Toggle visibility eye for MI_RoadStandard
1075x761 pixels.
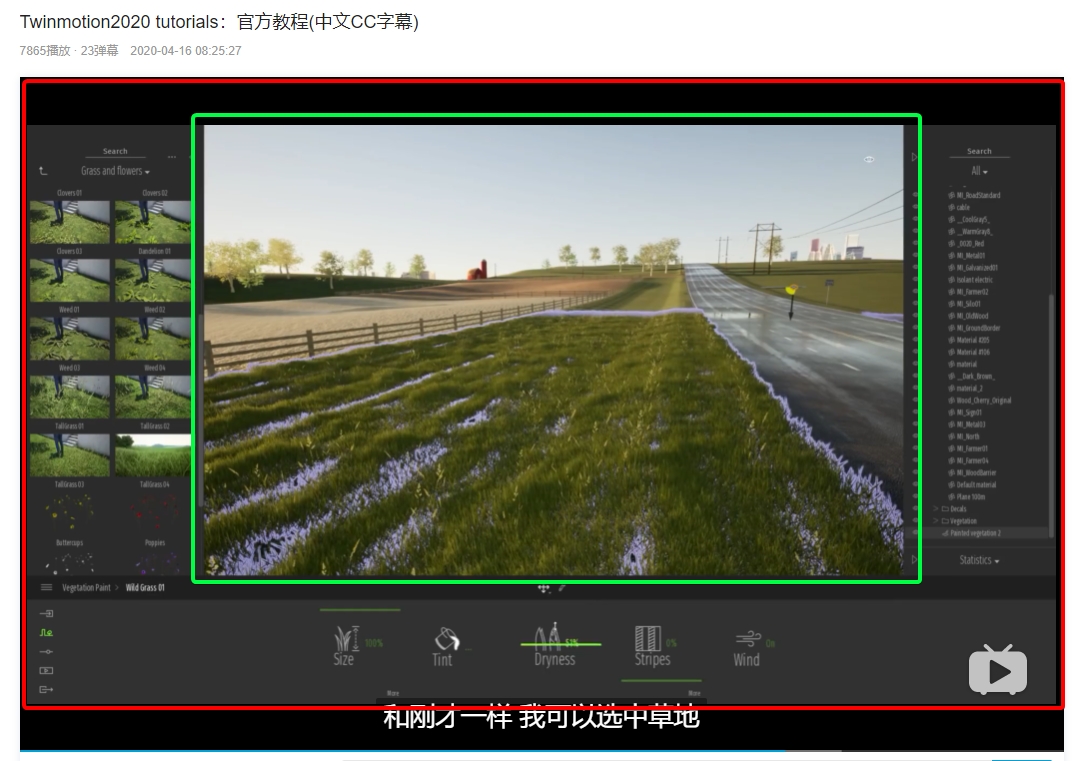tap(915, 195)
